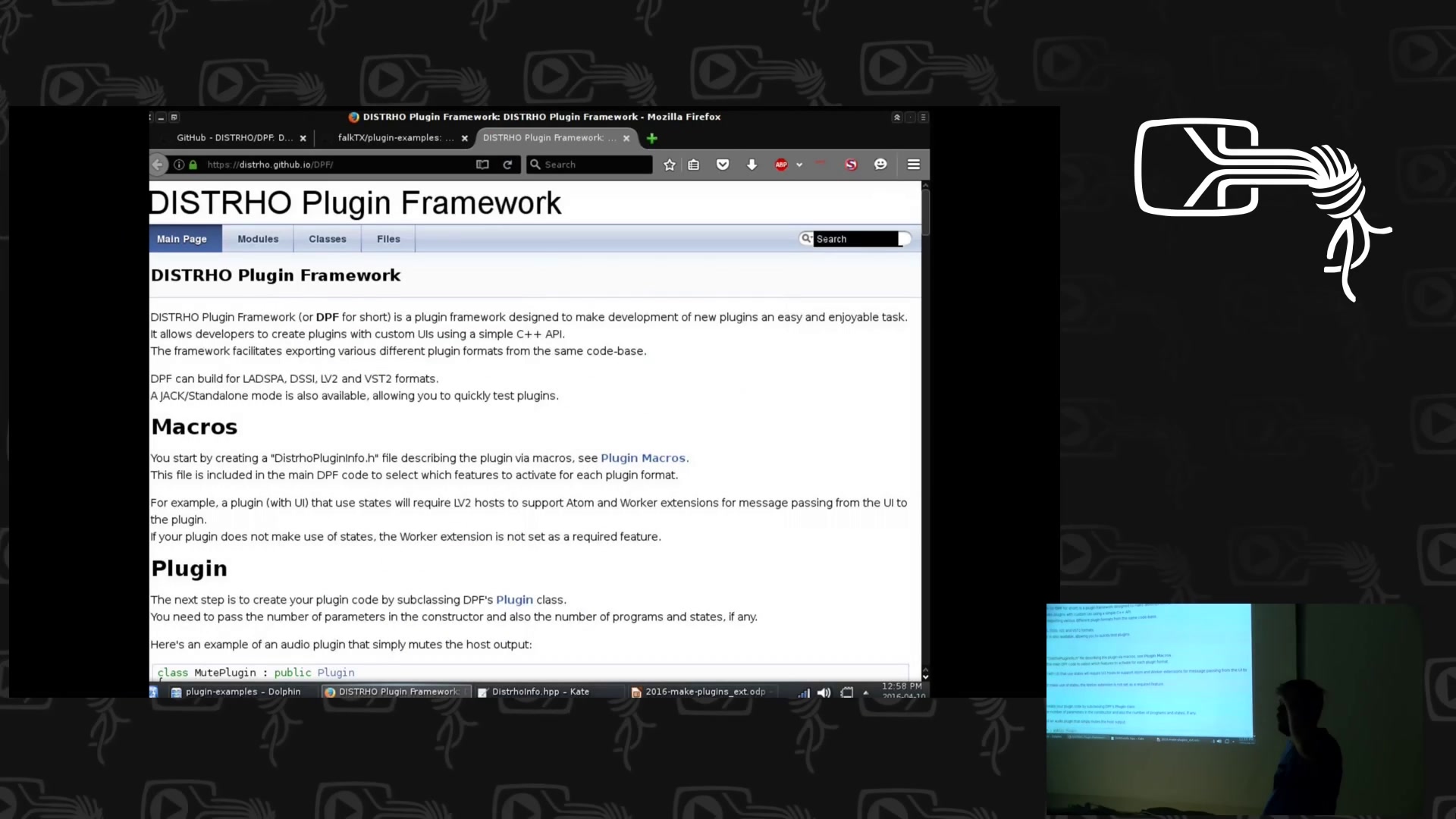
Task: Click the volume speaker tray icon
Action: (824, 692)
